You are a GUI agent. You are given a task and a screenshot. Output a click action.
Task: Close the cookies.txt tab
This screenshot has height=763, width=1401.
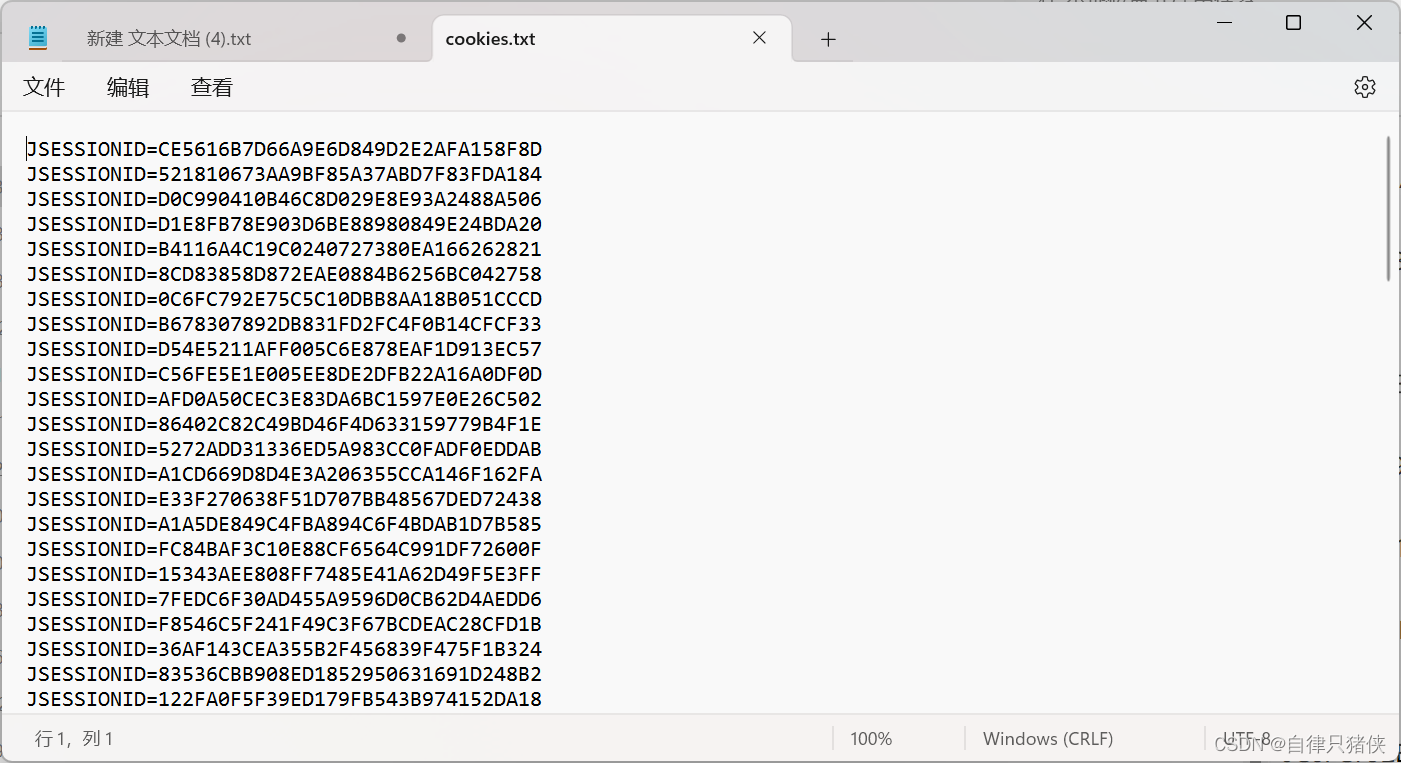(x=759, y=38)
